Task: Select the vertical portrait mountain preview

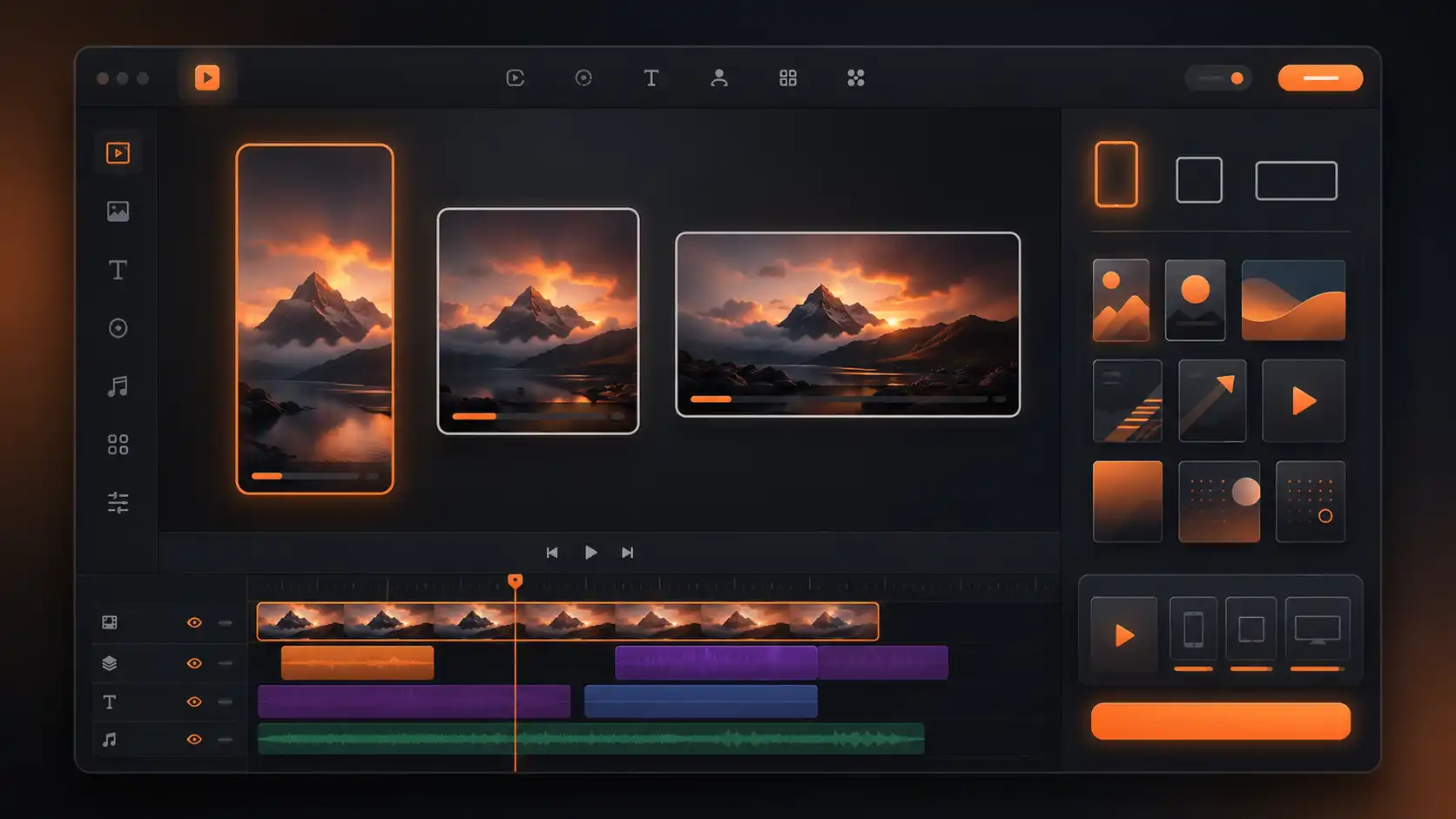Action: tap(314, 319)
